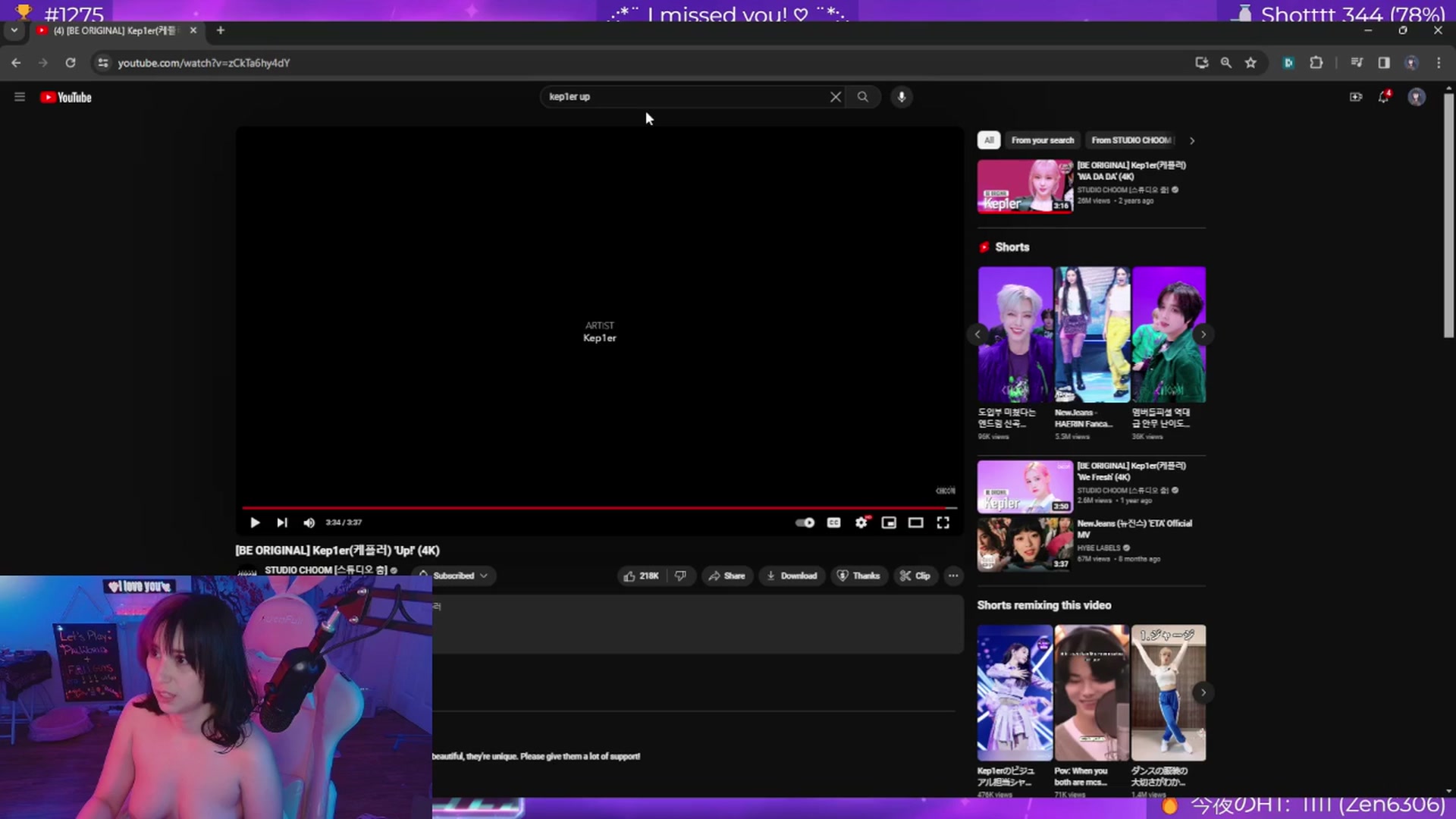This screenshot has height=819, width=1456.
Task: Click the browser address bar URL
Action: click(x=204, y=63)
